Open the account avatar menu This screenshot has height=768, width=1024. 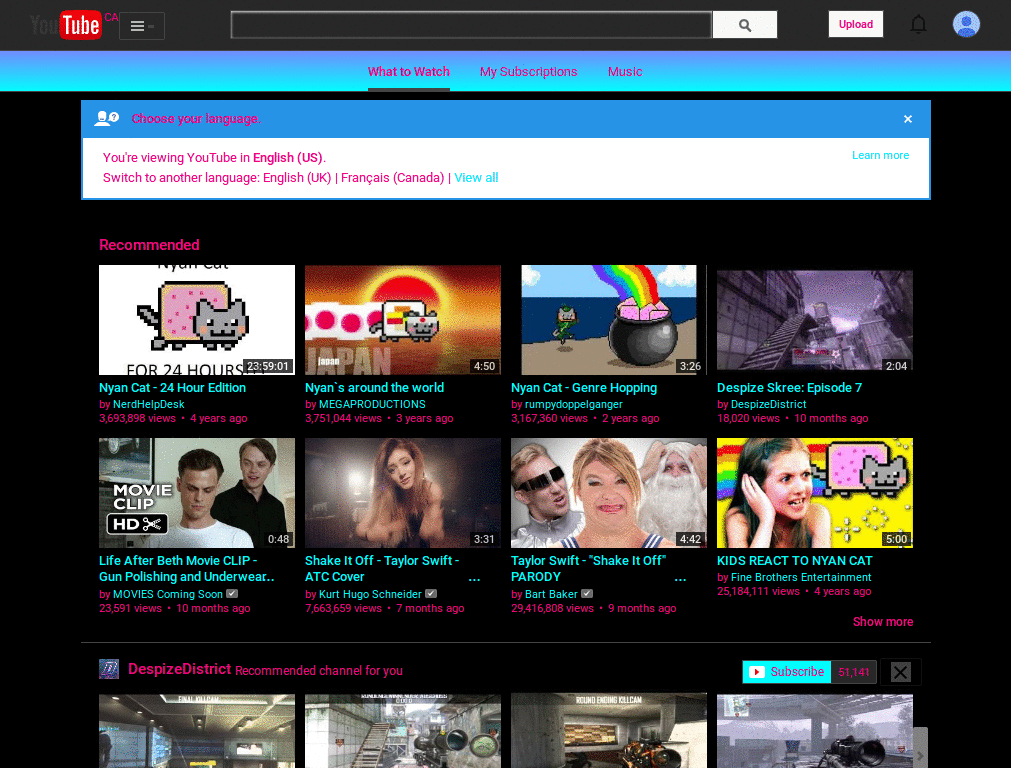[x=966, y=24]
